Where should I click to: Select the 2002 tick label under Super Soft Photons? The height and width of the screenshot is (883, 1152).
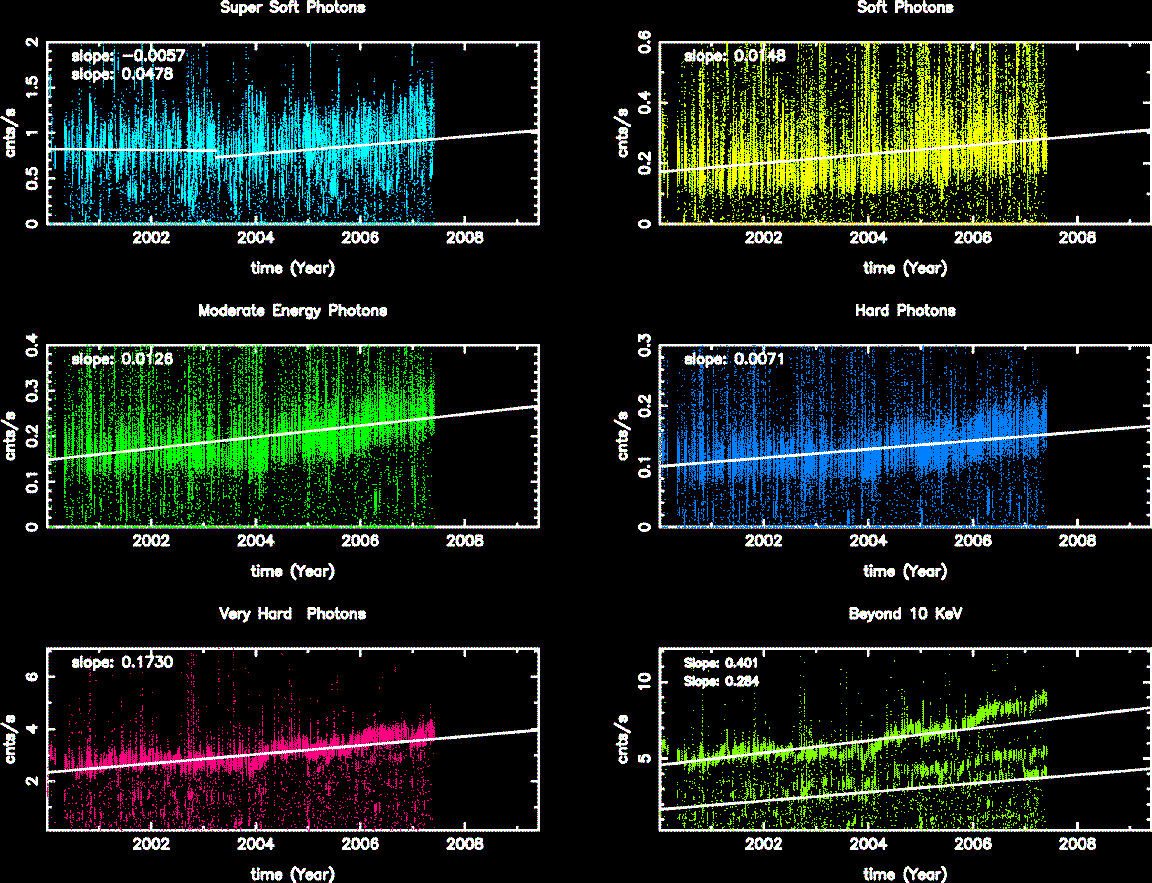point(152,238)
